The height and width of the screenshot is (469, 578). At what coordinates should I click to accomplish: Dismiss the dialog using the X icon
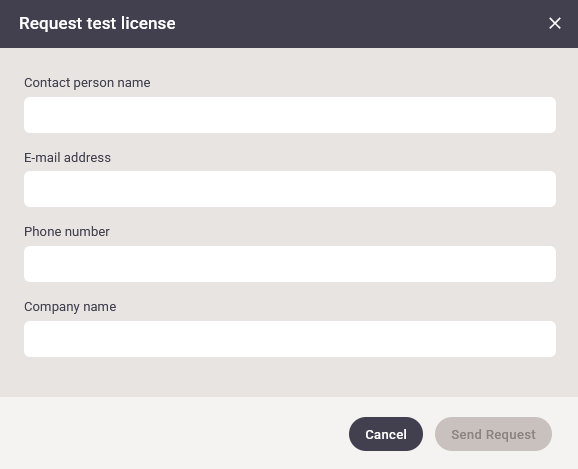[x=554, y=23]
